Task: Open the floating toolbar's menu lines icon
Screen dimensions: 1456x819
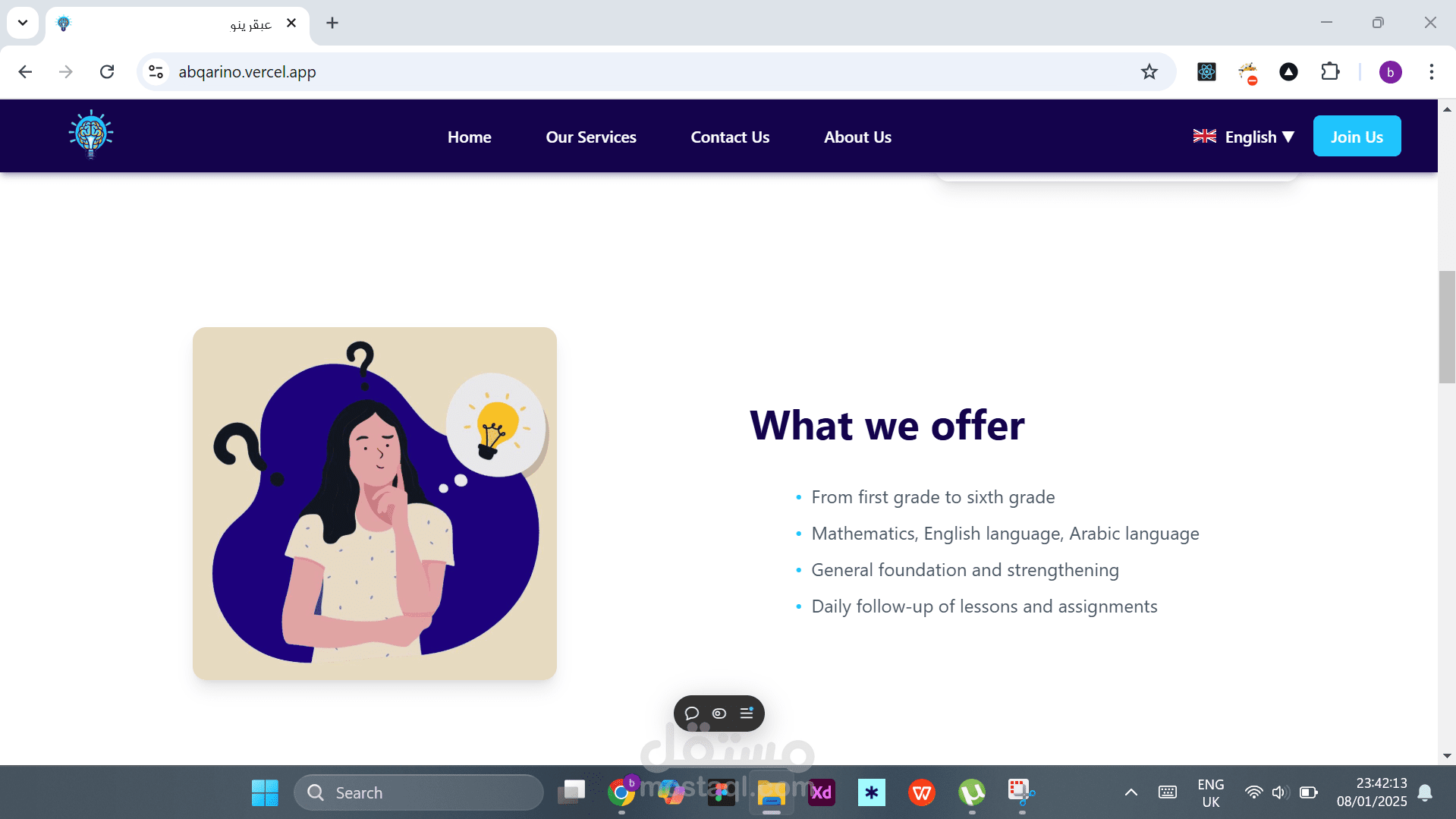Action: (747, 713)
